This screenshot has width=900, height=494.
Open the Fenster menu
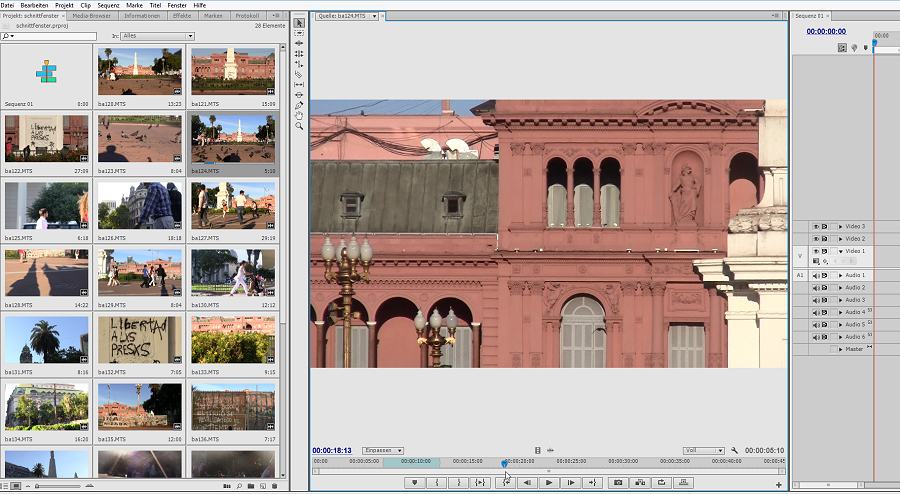pos(177,5)
